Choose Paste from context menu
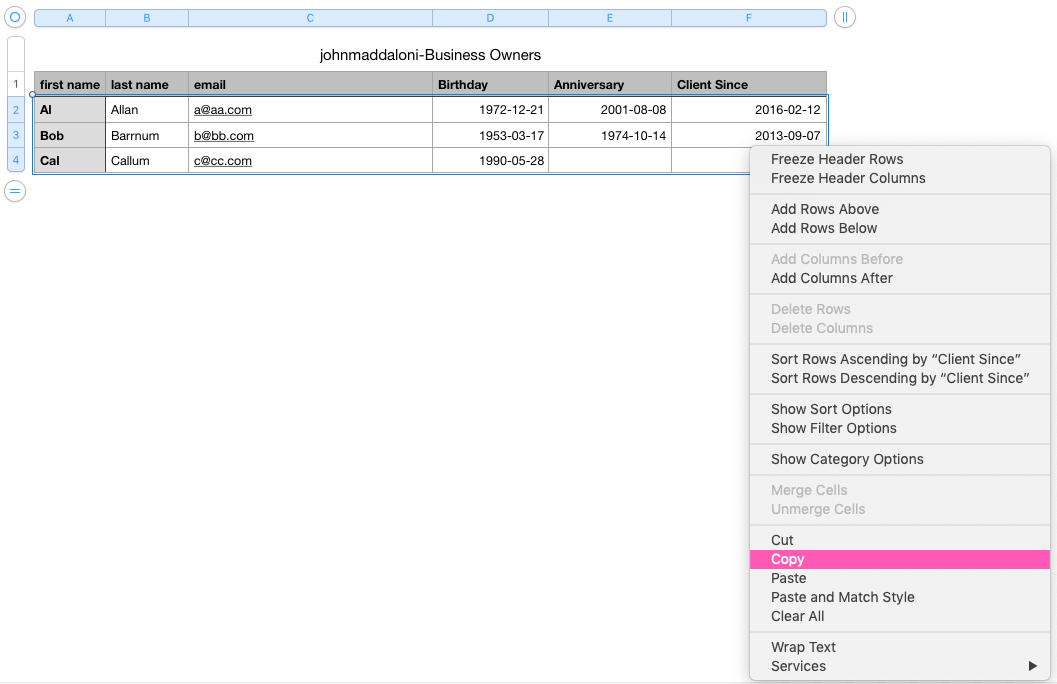 (900, 578)
